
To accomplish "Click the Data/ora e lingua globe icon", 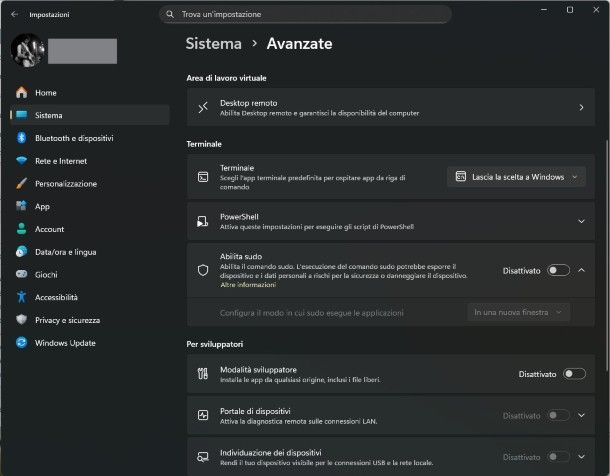I will click(22, 252).
